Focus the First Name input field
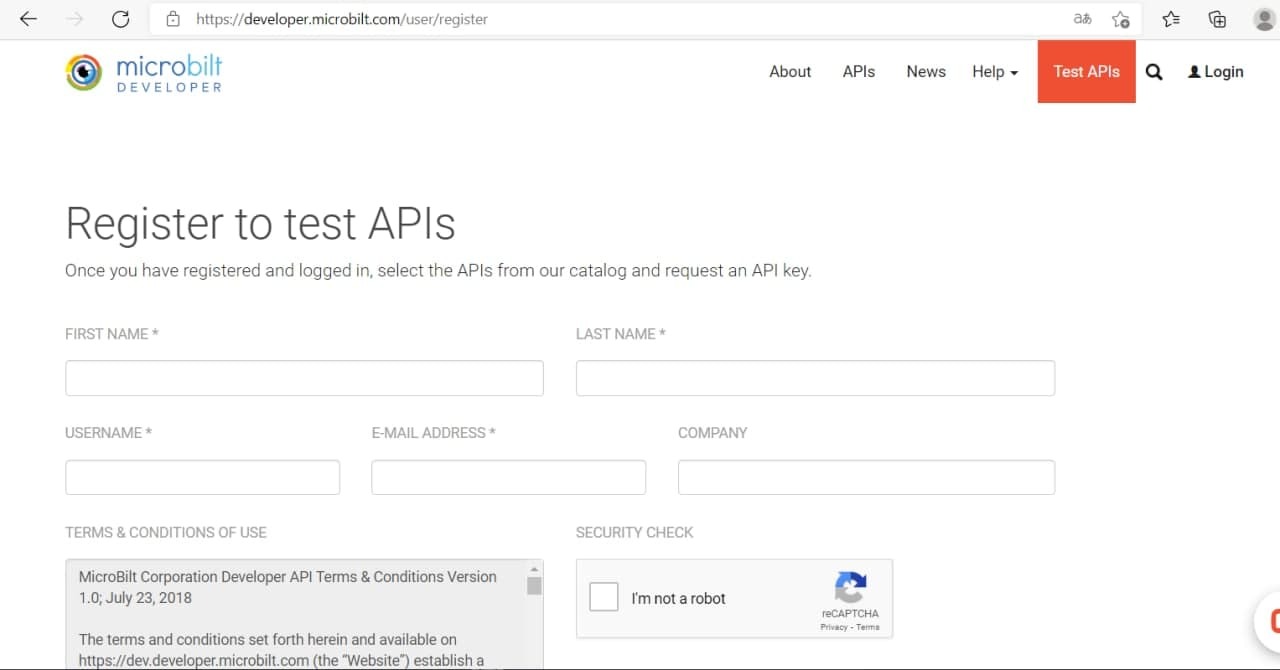The image size is (1280, 670). pos(304,378)
